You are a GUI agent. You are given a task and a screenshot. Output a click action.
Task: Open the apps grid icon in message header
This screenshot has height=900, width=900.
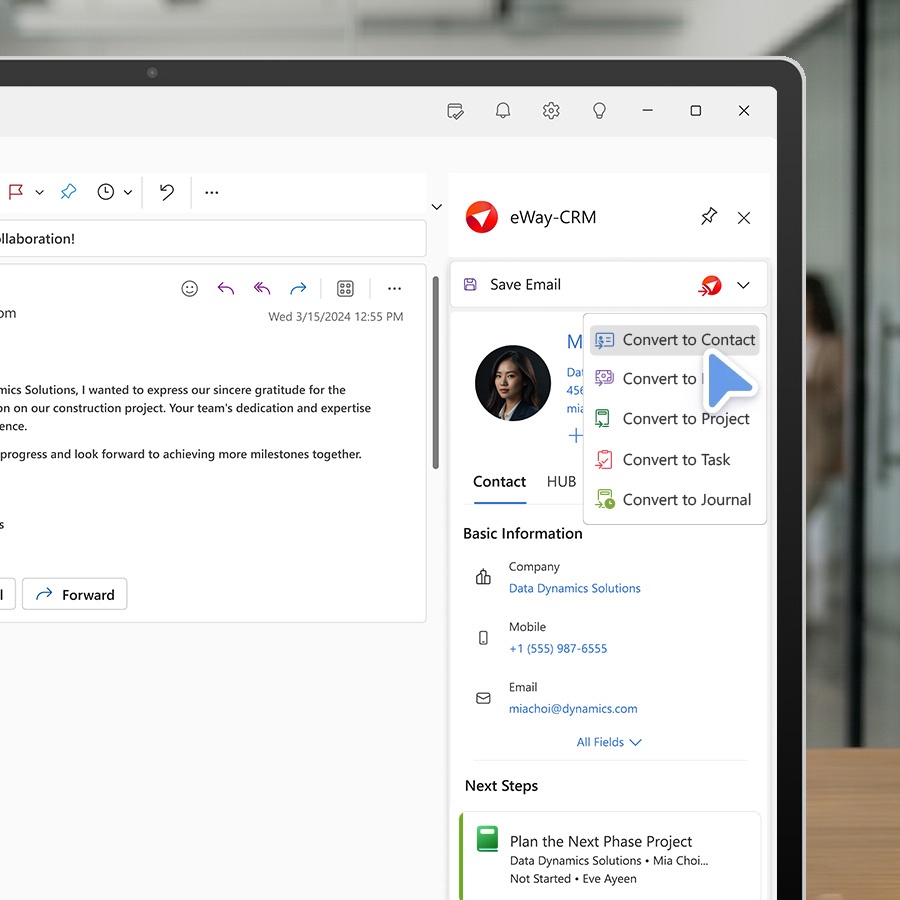click(x=345, y=288)
